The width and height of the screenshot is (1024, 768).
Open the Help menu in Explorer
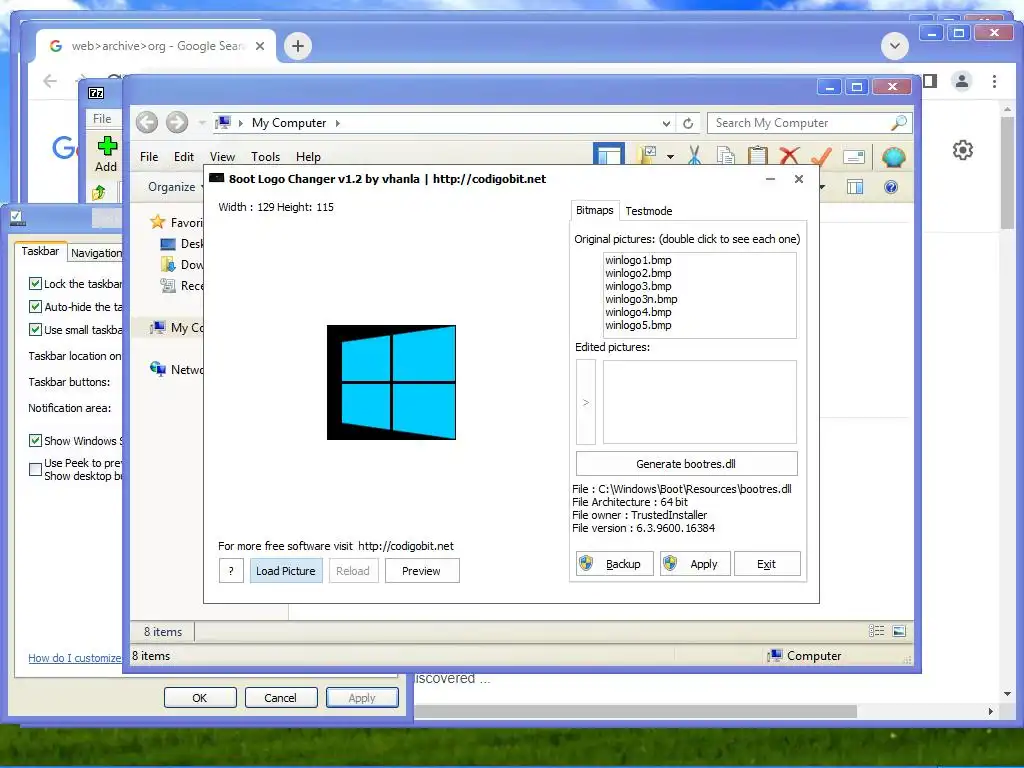pos(308,157)
